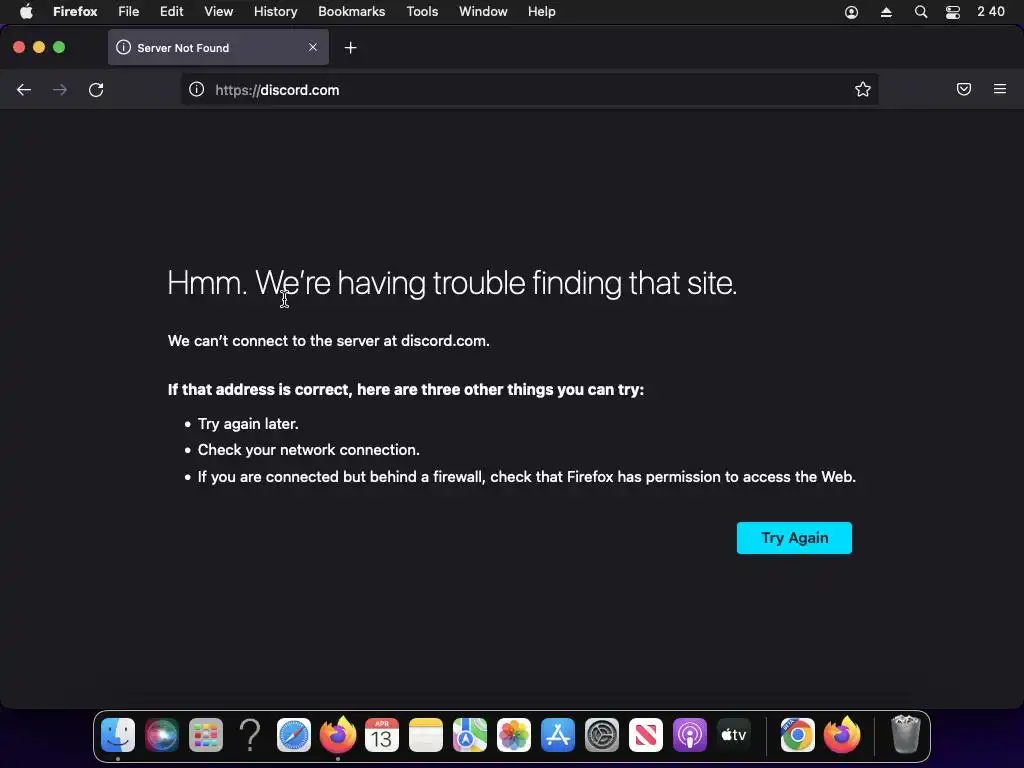Open Podcasts from the Dock
This screenshot has height=768, width=1024.
(x=690, y=735)
